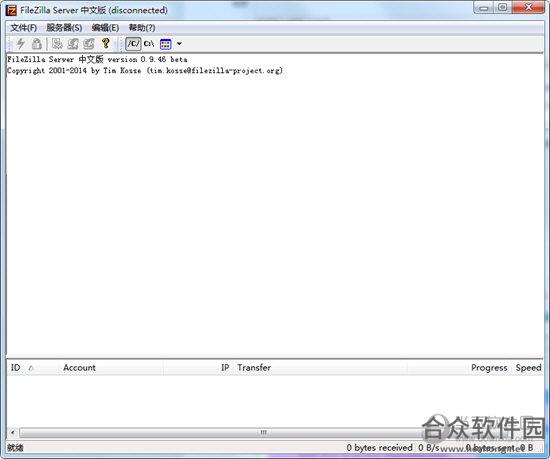The width and height of the screenshot is (550, 459).
Task: Click the 0 bytes received status text
Action: [380, 447]
